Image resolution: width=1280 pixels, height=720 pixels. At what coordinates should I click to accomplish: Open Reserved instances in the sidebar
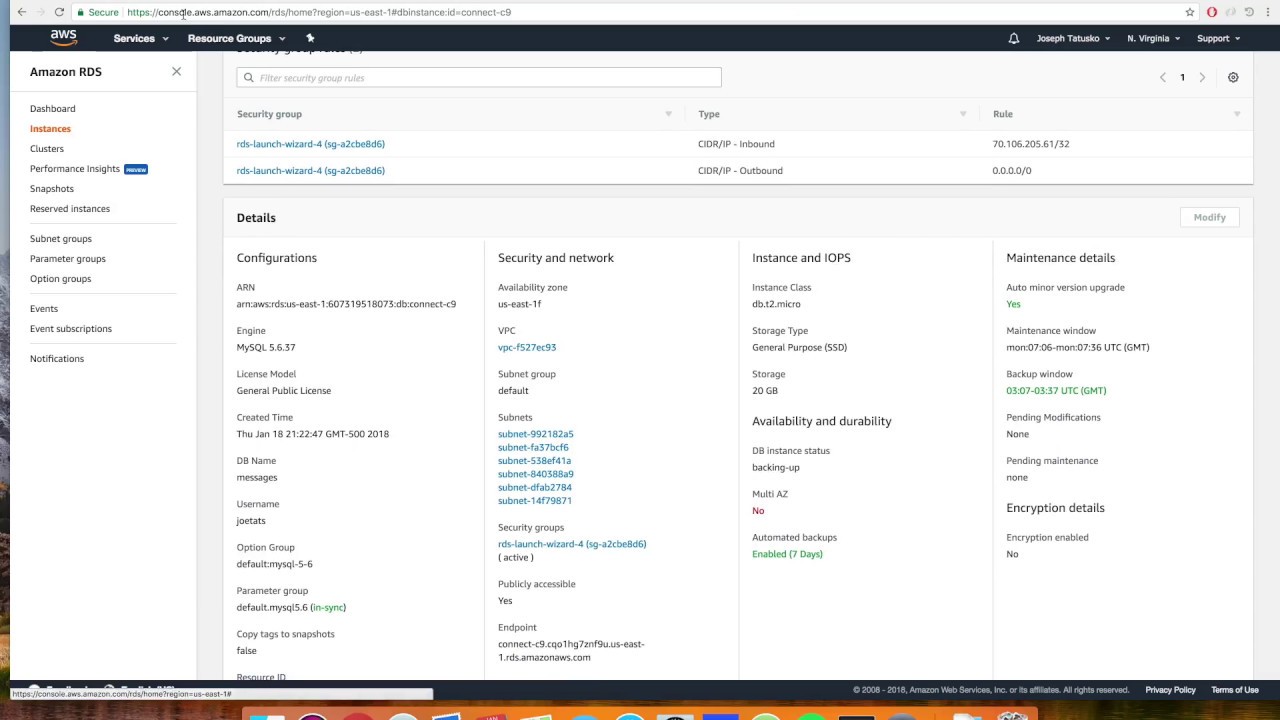70,208
